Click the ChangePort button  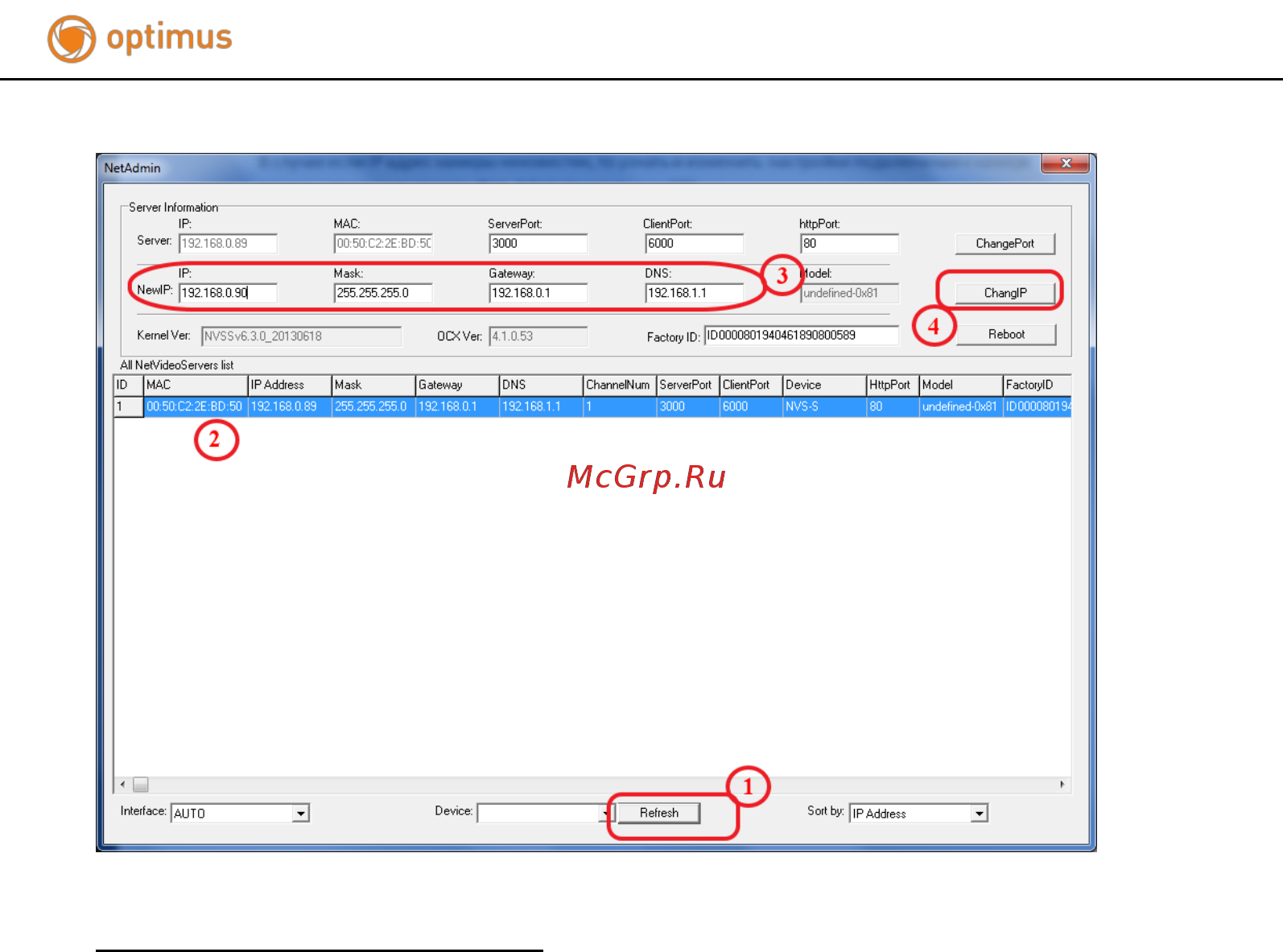(1005, 243)
